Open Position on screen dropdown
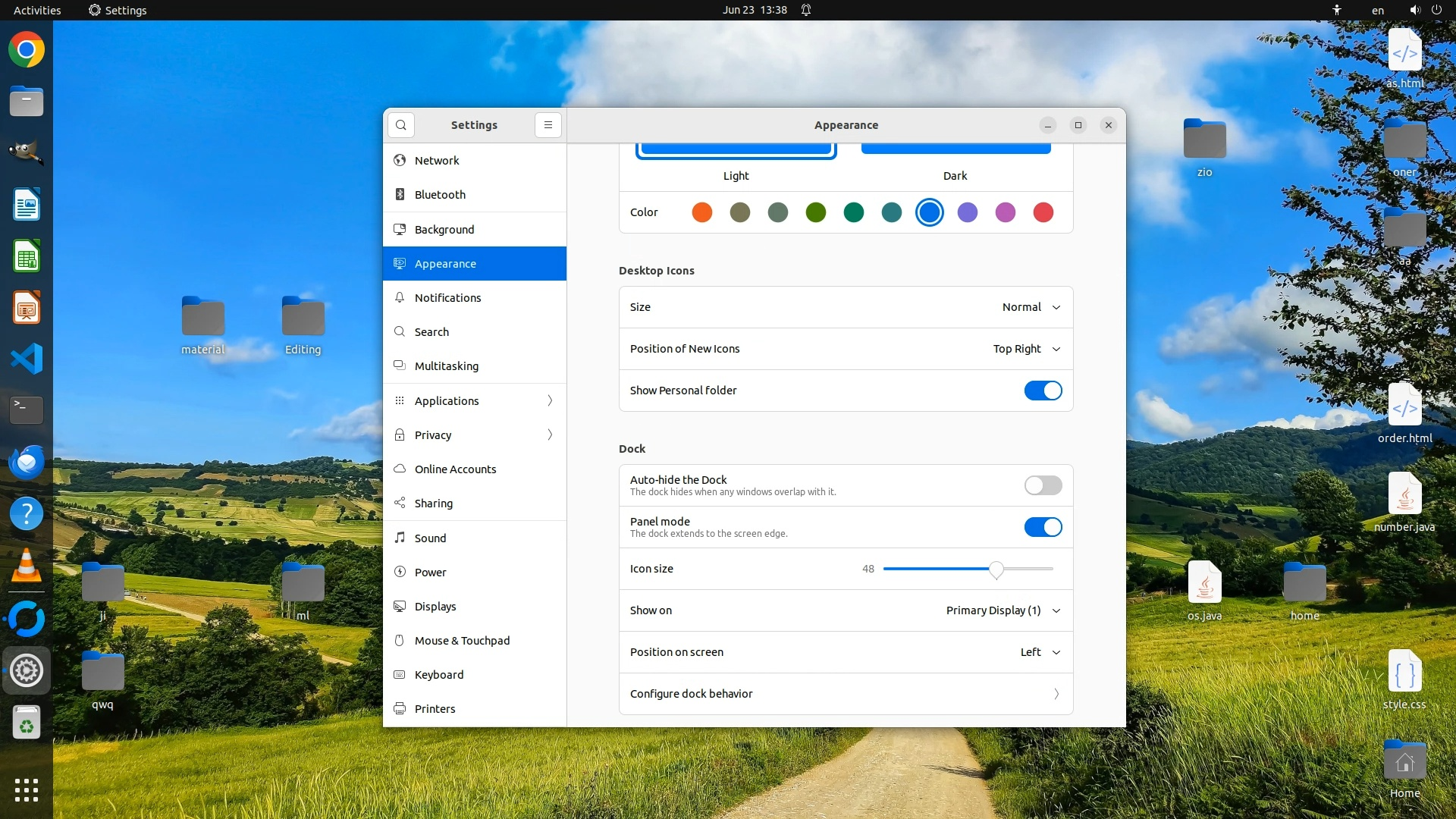 1039,652
